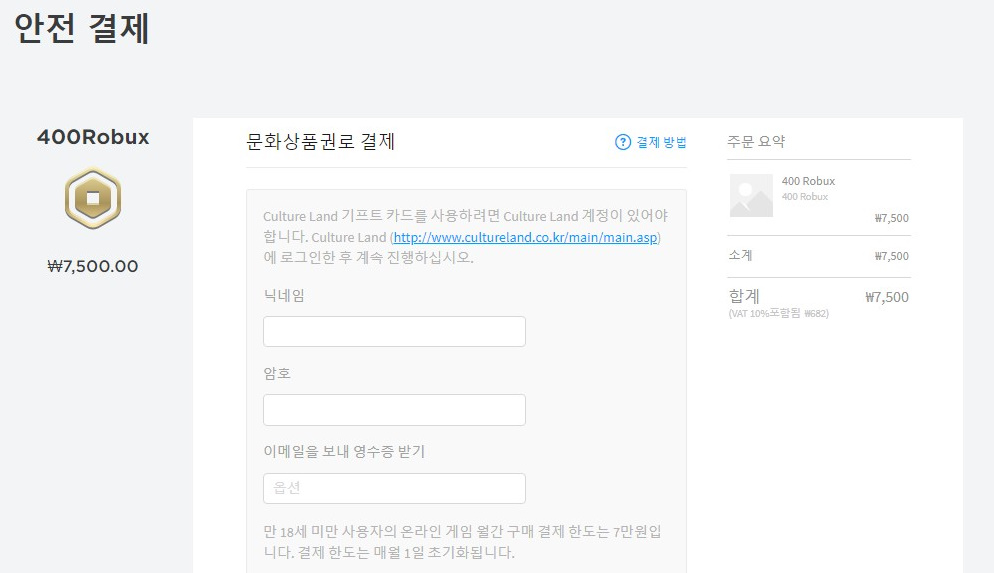
Task: Click the product placeholder image in order summary
Action: tap(751, 196)
